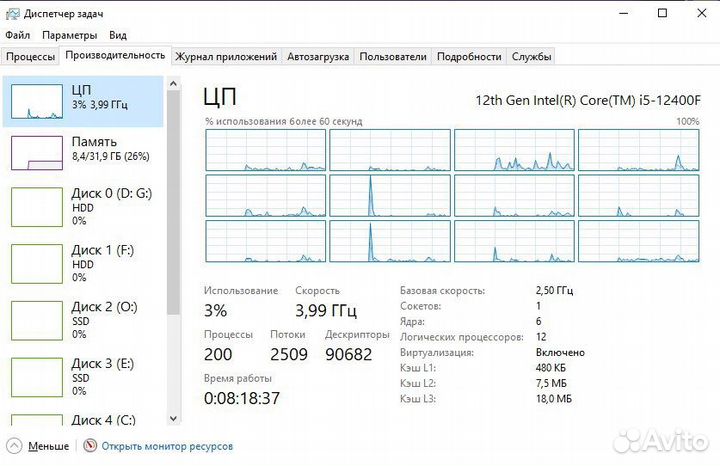Collapse view with the Меньше chevron icon
This screenshot has height=466, width=720.
14,446
